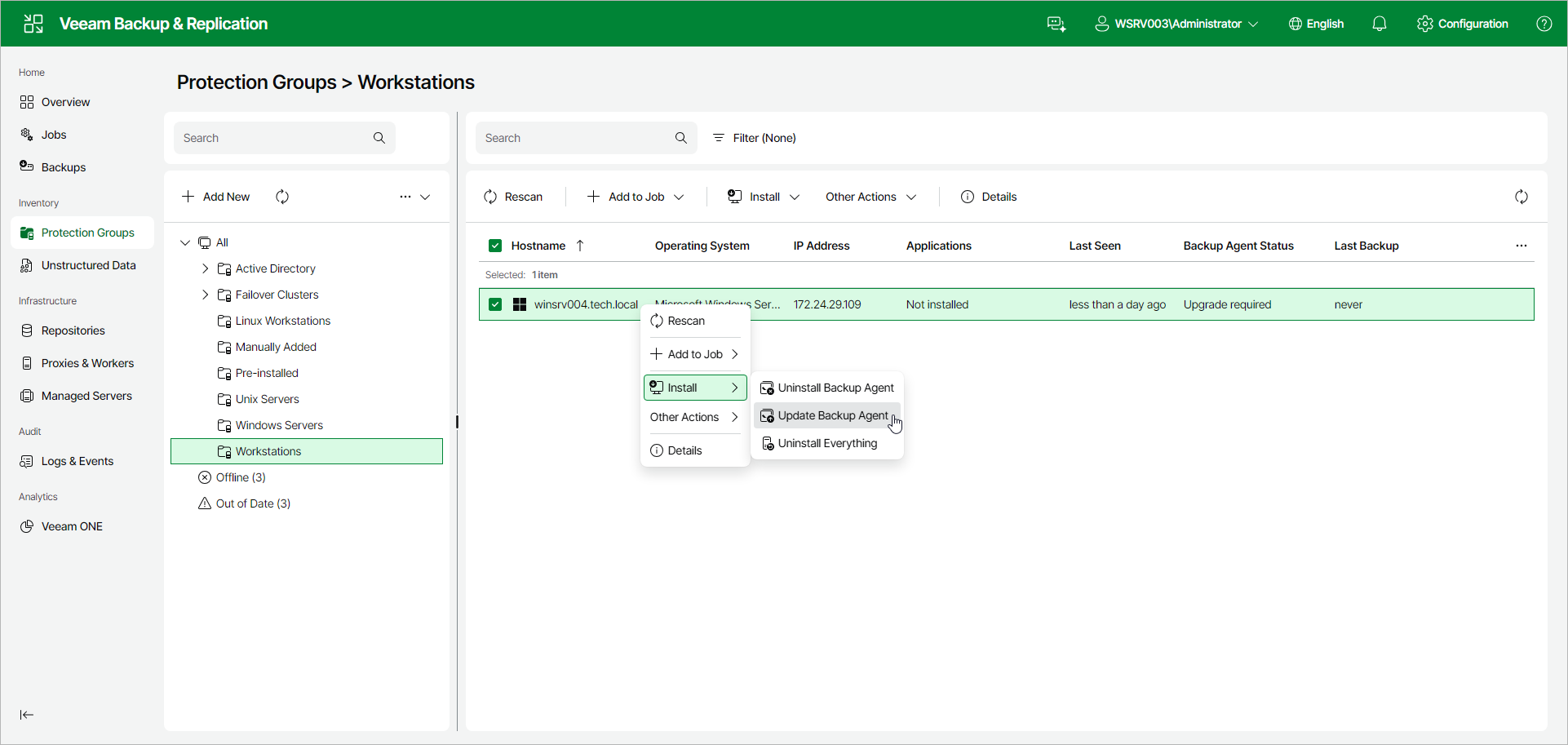
Task: Click the Windows icon on winsrv004 row
Action: tap(520, 304)
